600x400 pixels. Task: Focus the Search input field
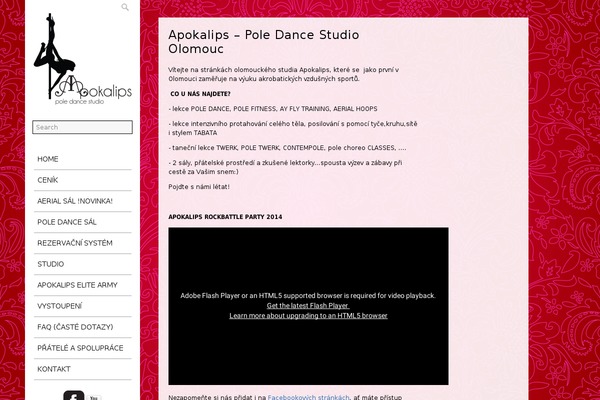click(x=83, y=127)
